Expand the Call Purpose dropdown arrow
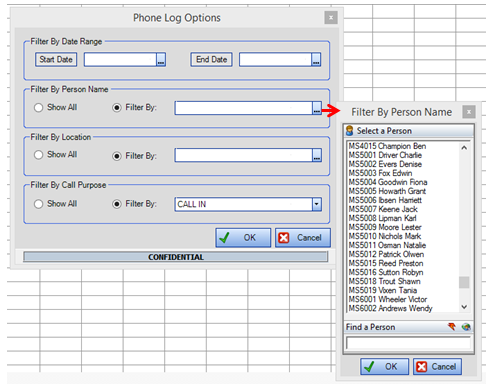This screenshot has width=496, height=387. 317,204
